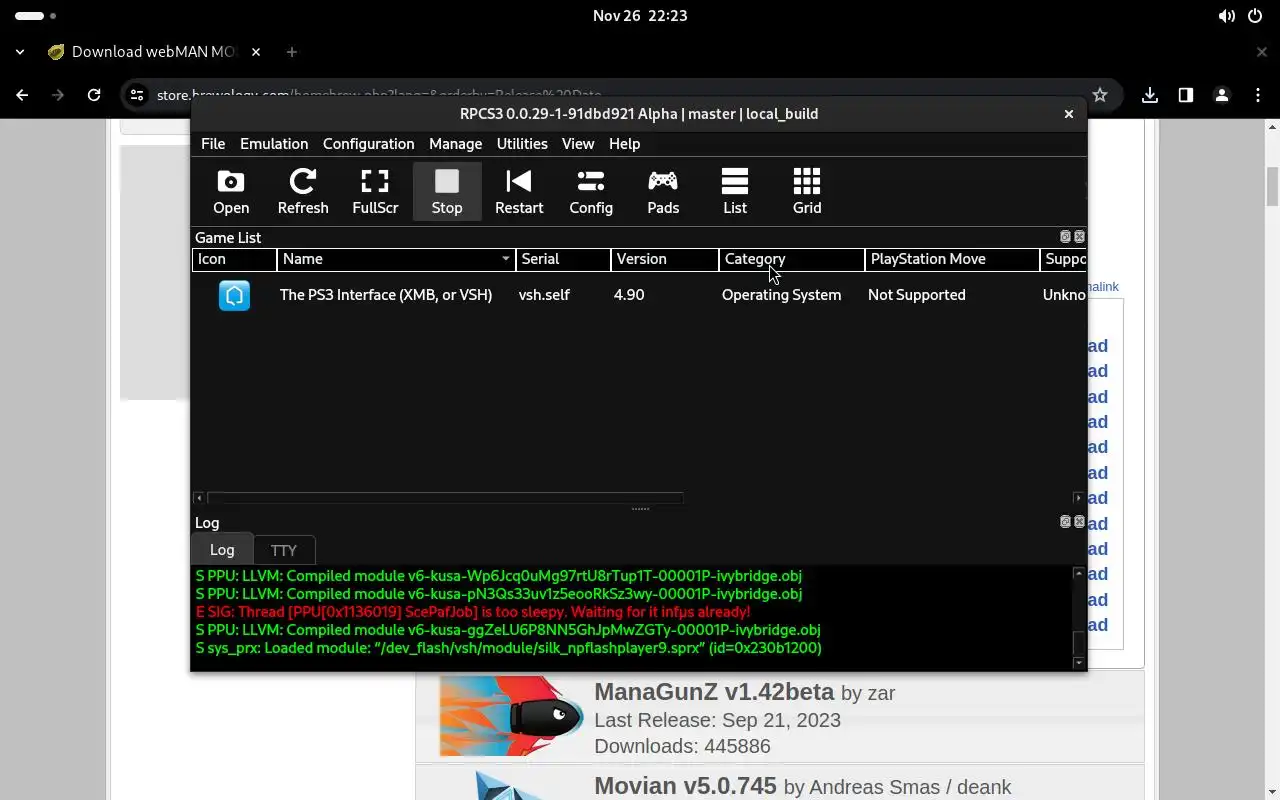Image resolution: width=1280 pixels, height=800 pixels.
Task: Click Not Supported cell
Action: 917,295
